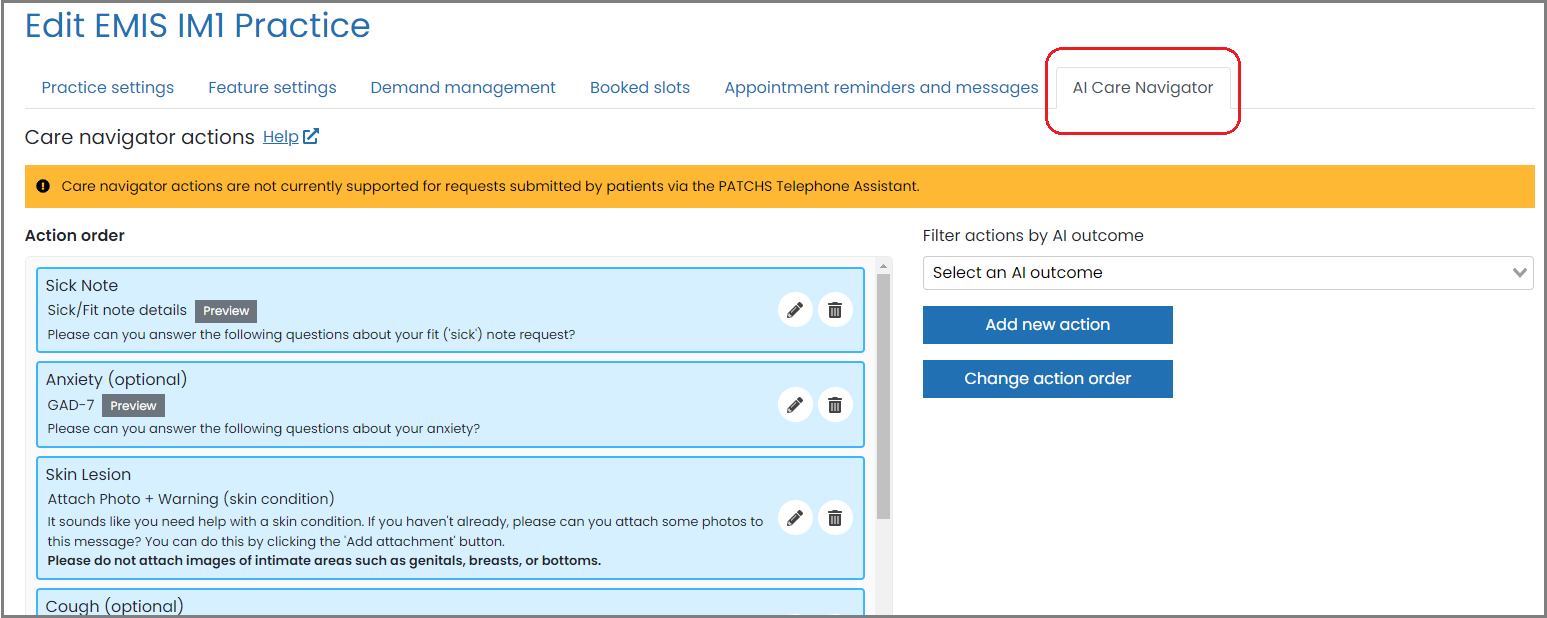Click the action list scrollbar
The image size is (1547, 618).
point(881,400)
